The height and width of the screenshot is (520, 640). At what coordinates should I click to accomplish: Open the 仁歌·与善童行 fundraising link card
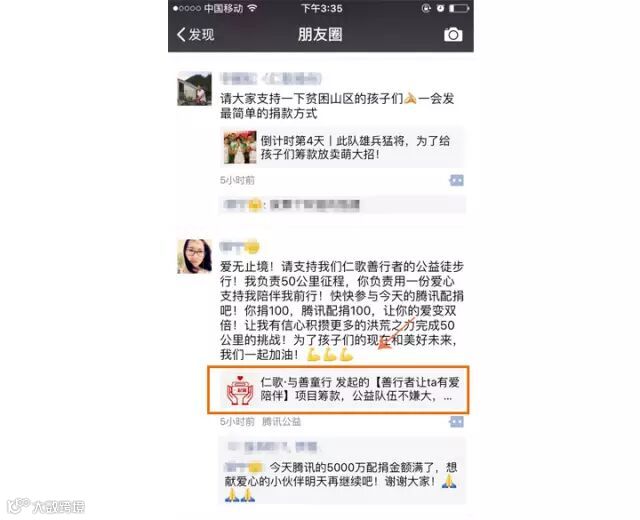pyautogui.click(x=338, y=390)
